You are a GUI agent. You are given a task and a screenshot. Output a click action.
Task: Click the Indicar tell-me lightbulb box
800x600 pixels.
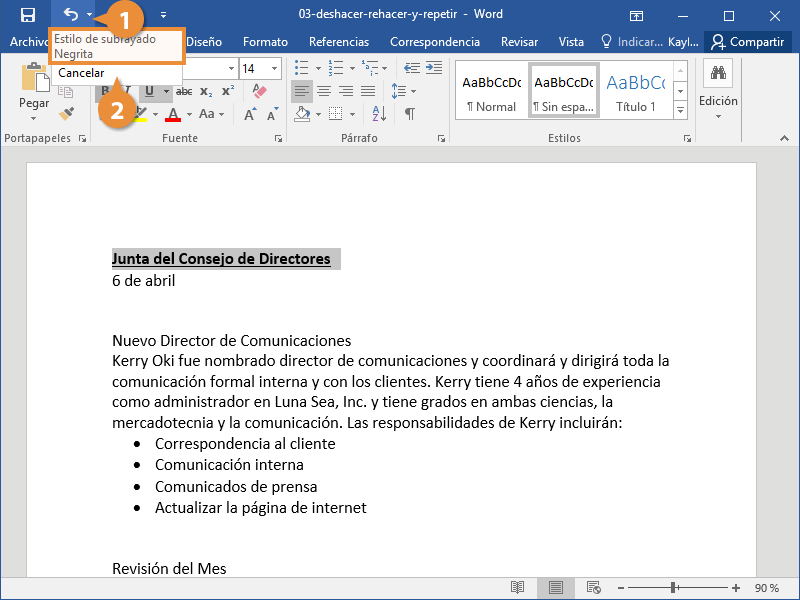pos(632,42)
